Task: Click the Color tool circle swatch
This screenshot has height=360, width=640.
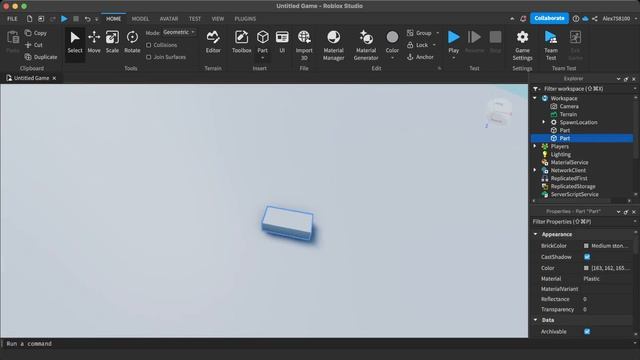Action: (x=392, y=37)
